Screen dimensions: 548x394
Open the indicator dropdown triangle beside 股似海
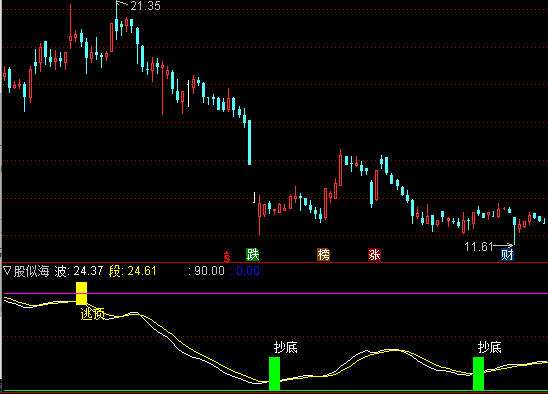7,271
